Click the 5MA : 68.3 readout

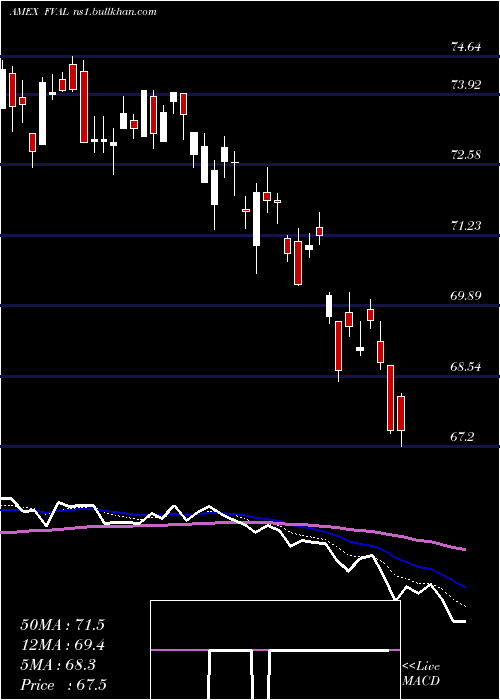point(58,665)
